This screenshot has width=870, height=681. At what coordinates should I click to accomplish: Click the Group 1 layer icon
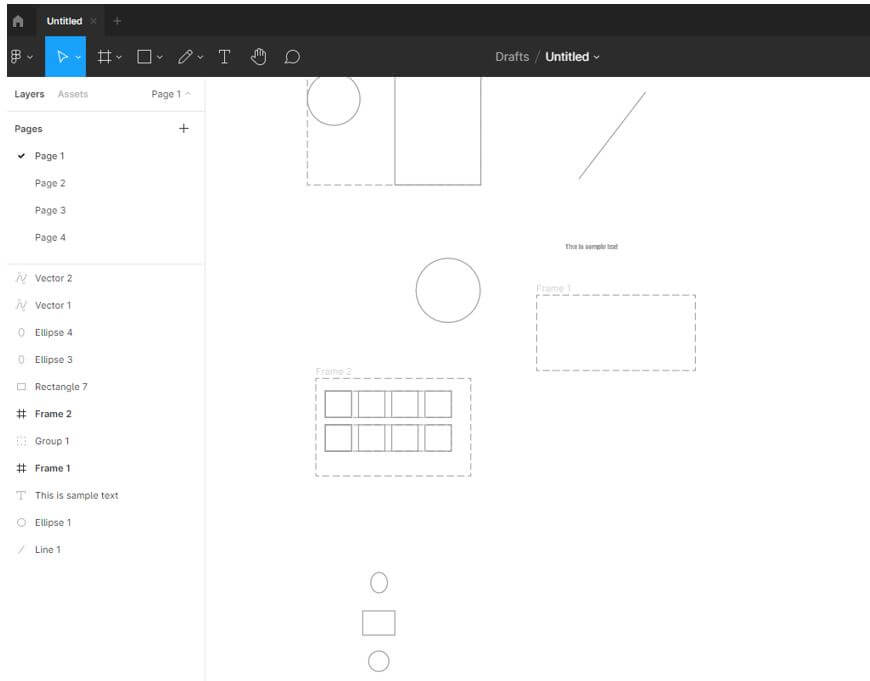pyautogui.click(x=21, y=441)
